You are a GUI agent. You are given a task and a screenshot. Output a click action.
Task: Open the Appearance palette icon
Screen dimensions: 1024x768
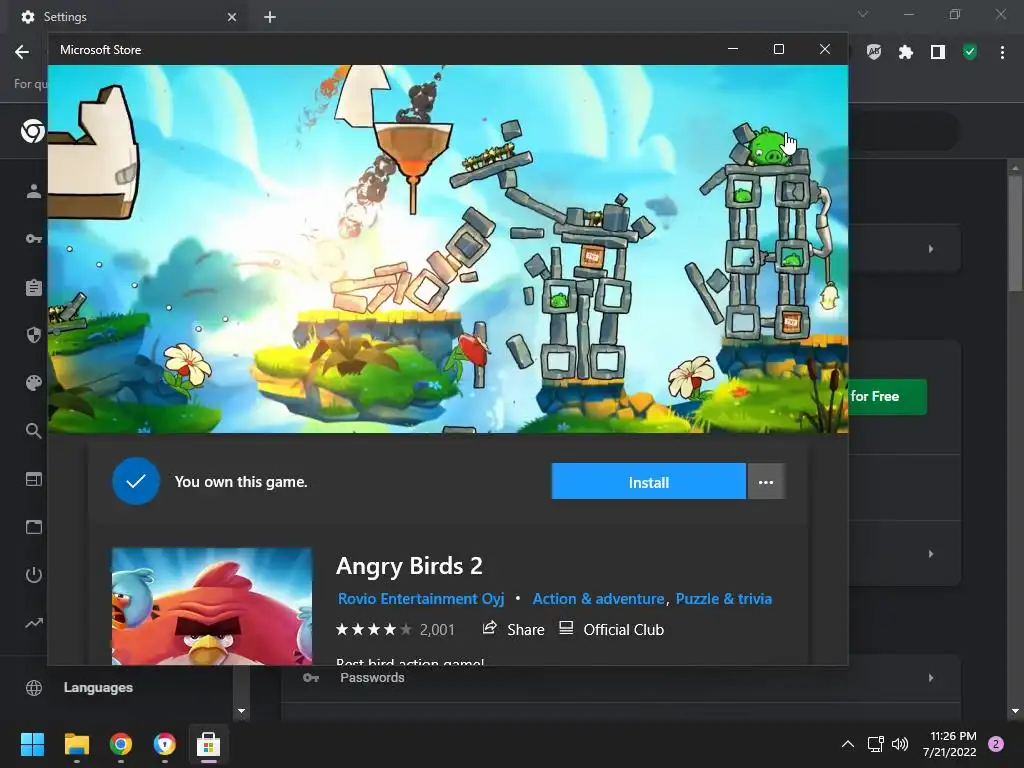(x=34, y=383)
